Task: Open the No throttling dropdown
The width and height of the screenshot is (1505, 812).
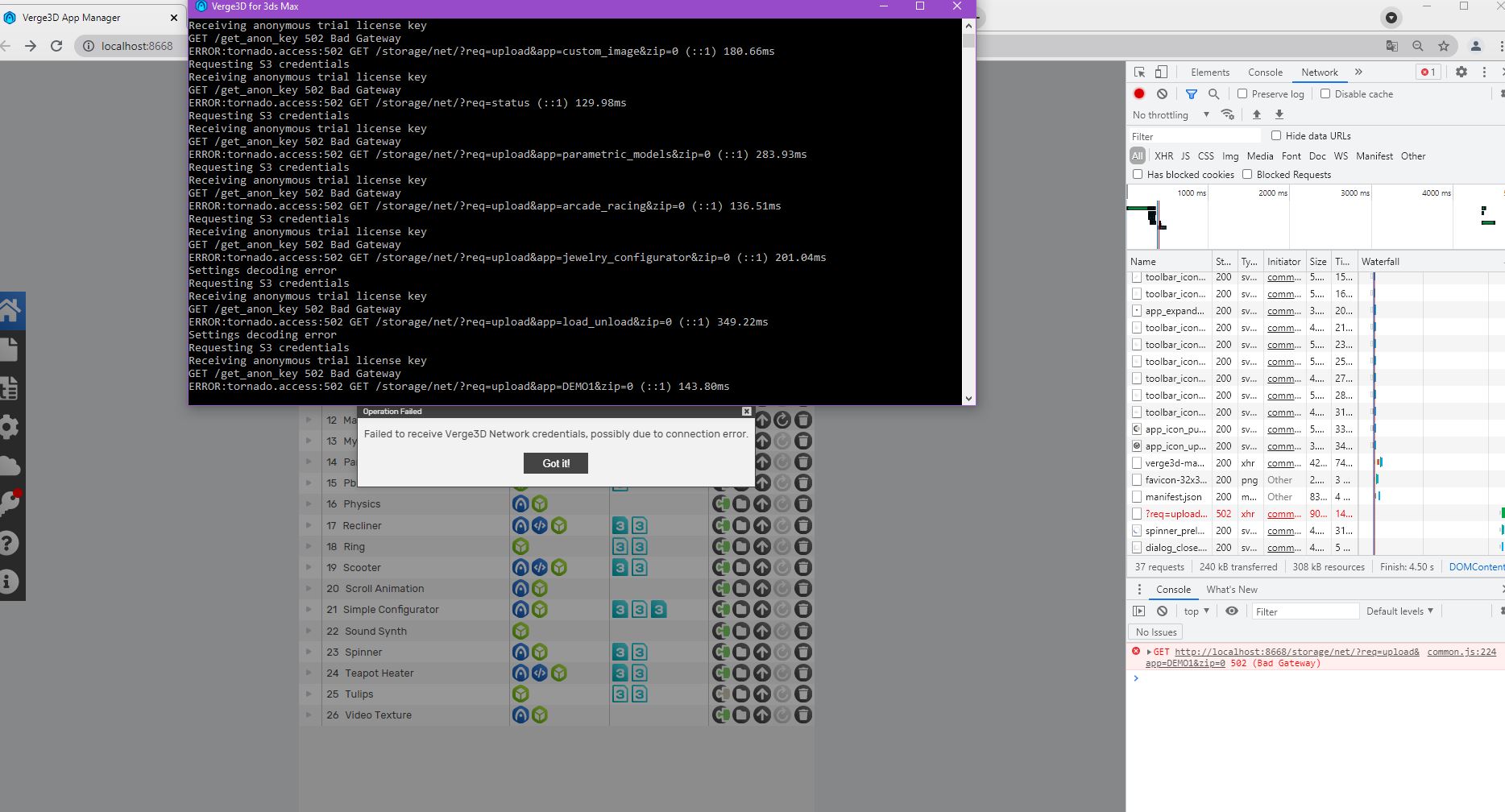Action: point(1171,114)
